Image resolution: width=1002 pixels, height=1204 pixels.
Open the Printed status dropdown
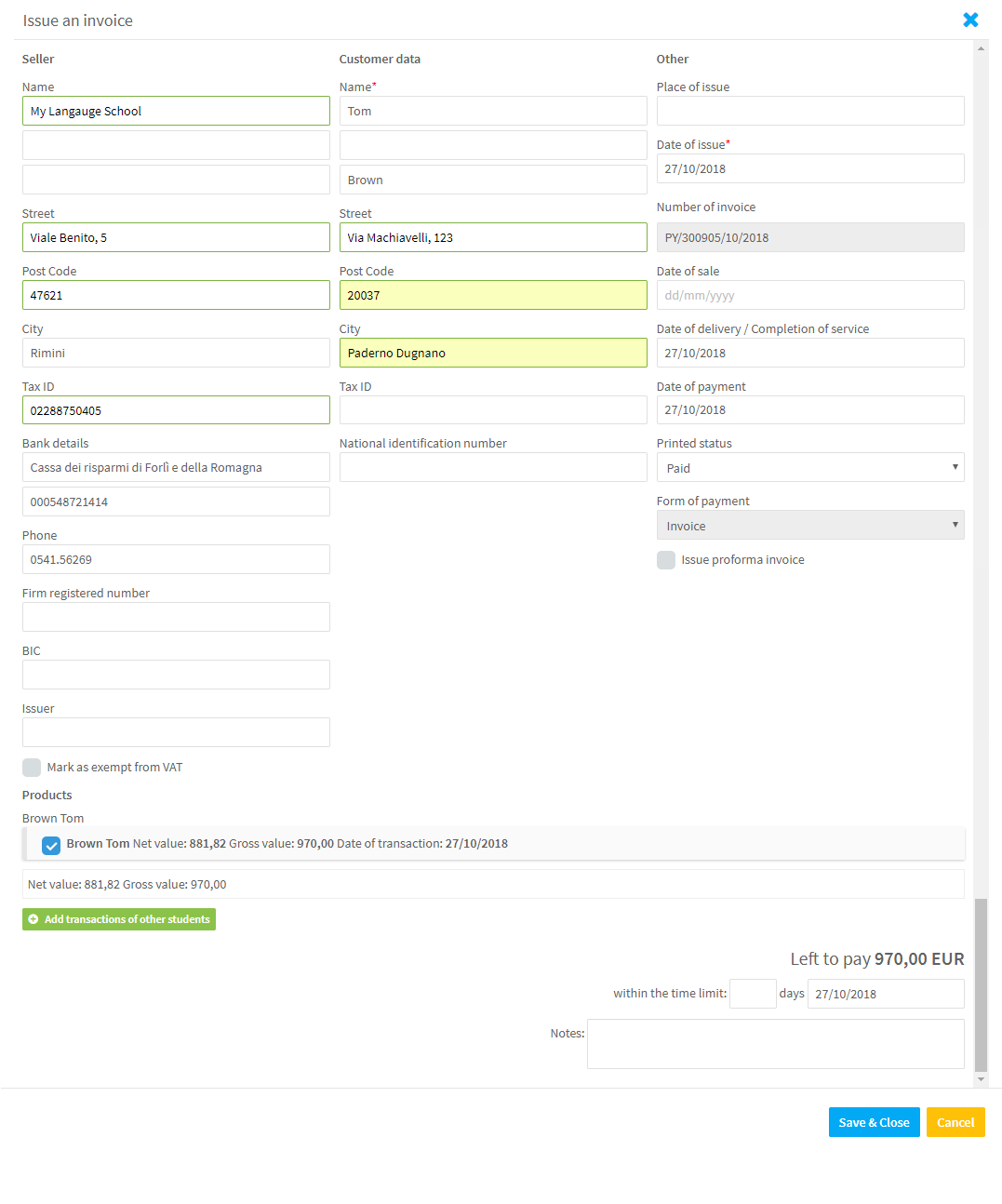click(x=810, y=467)
